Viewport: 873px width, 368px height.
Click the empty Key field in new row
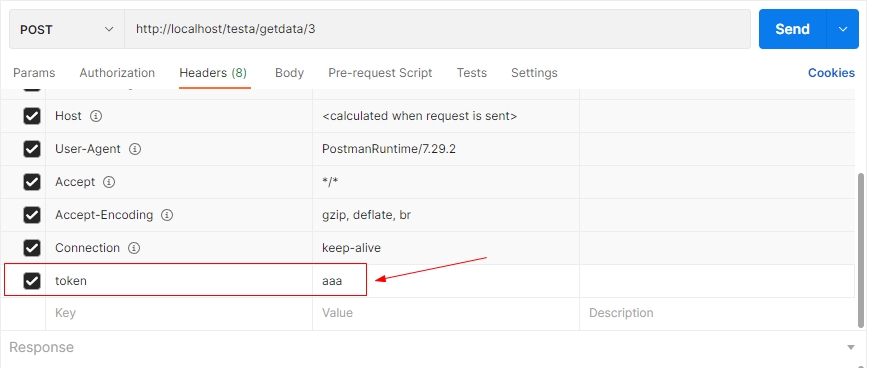[x=179, y=313]
